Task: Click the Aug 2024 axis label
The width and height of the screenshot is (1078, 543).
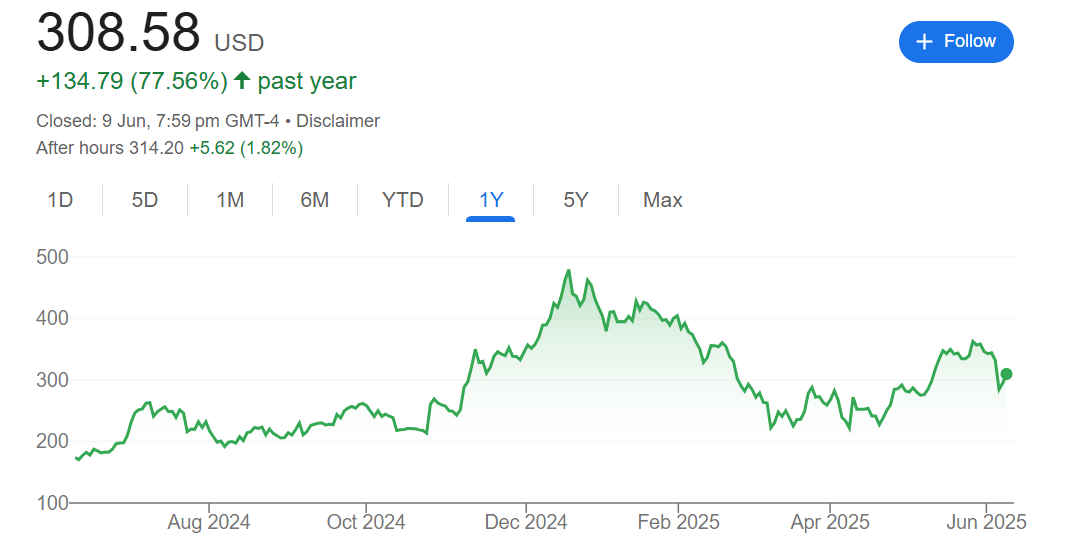Action: [209, 522]
